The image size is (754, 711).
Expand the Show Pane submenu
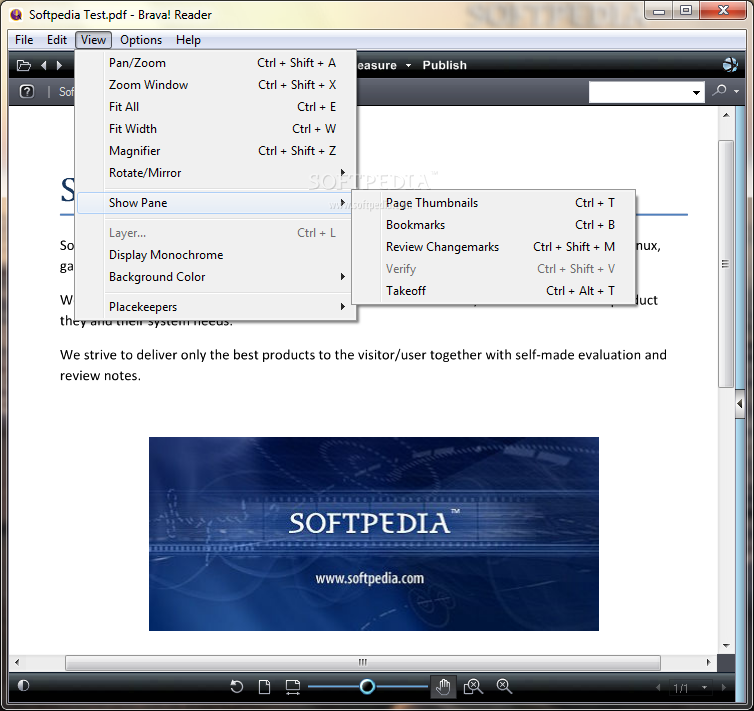(214, 203)
